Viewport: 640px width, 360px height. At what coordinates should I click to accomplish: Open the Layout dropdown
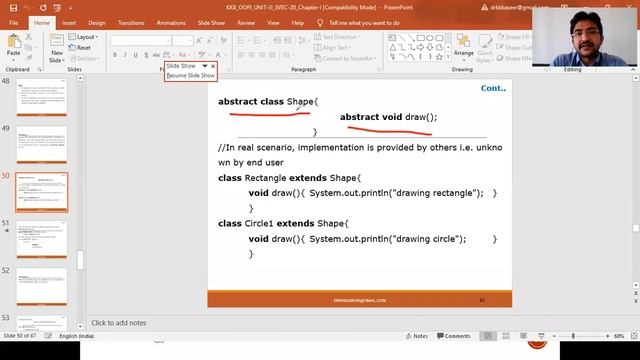click(x=84, y=37)
